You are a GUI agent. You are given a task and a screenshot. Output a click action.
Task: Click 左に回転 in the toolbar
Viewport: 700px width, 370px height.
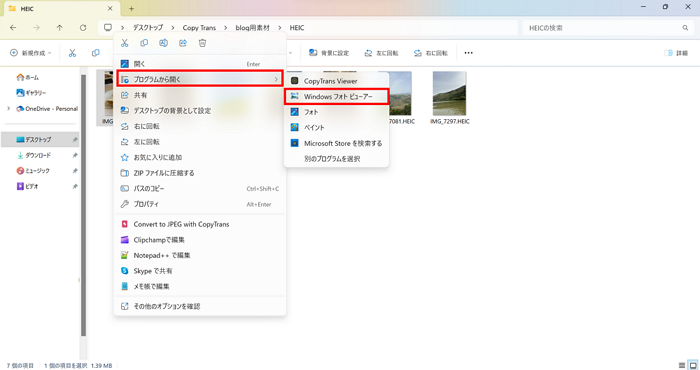point(381,53)
